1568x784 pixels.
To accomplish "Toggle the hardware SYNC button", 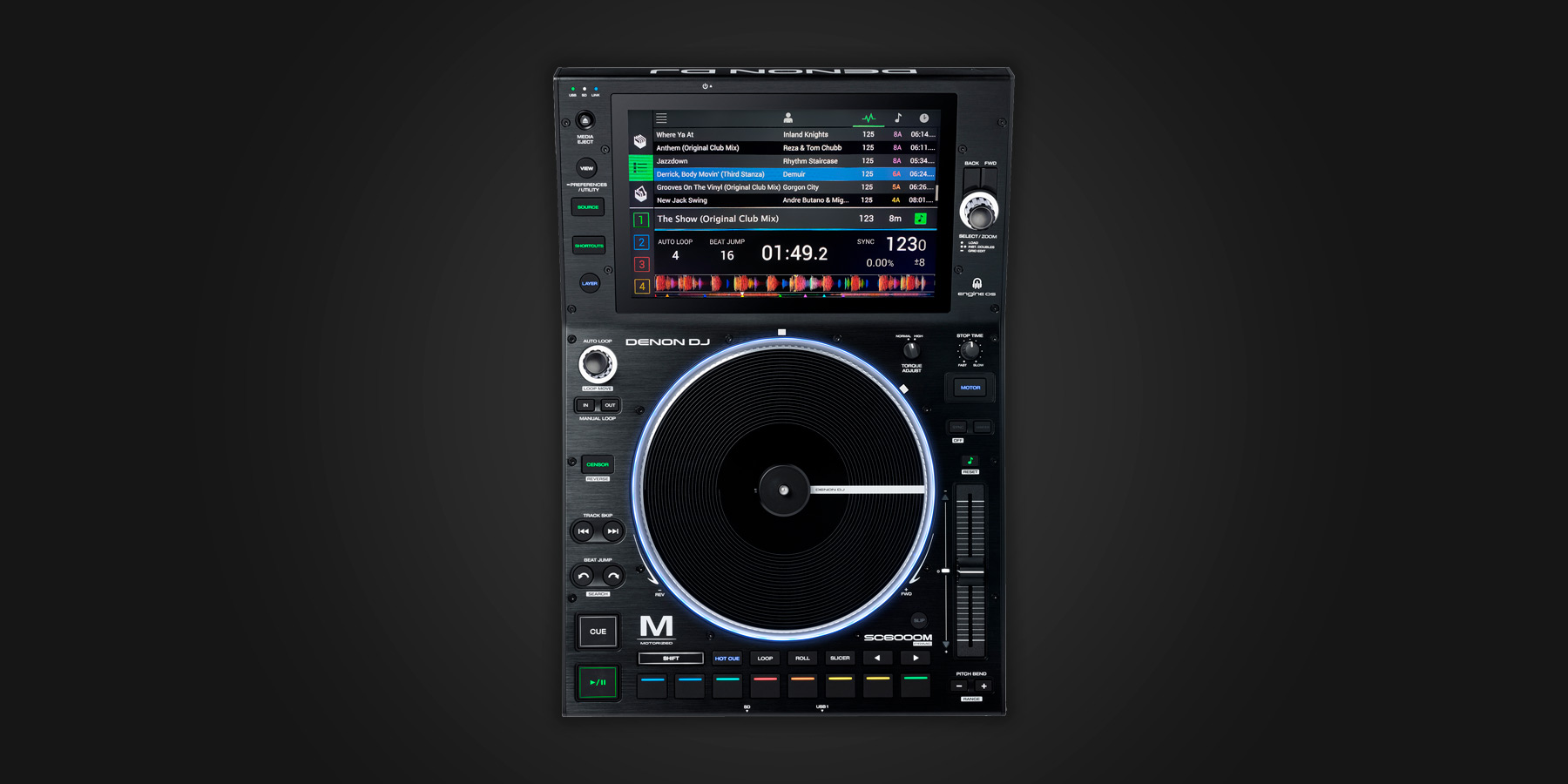I will pyautogui.click(x=957, y=427).
